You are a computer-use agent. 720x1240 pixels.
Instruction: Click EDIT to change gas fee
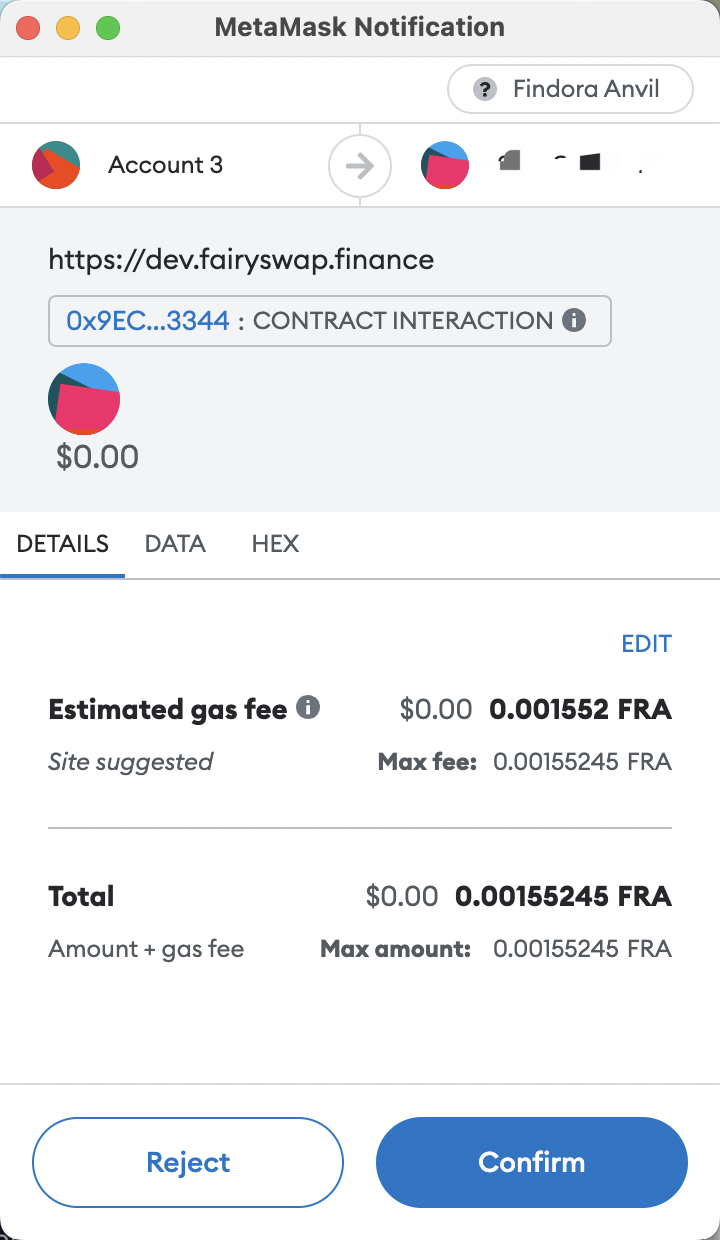pos(646,644)
